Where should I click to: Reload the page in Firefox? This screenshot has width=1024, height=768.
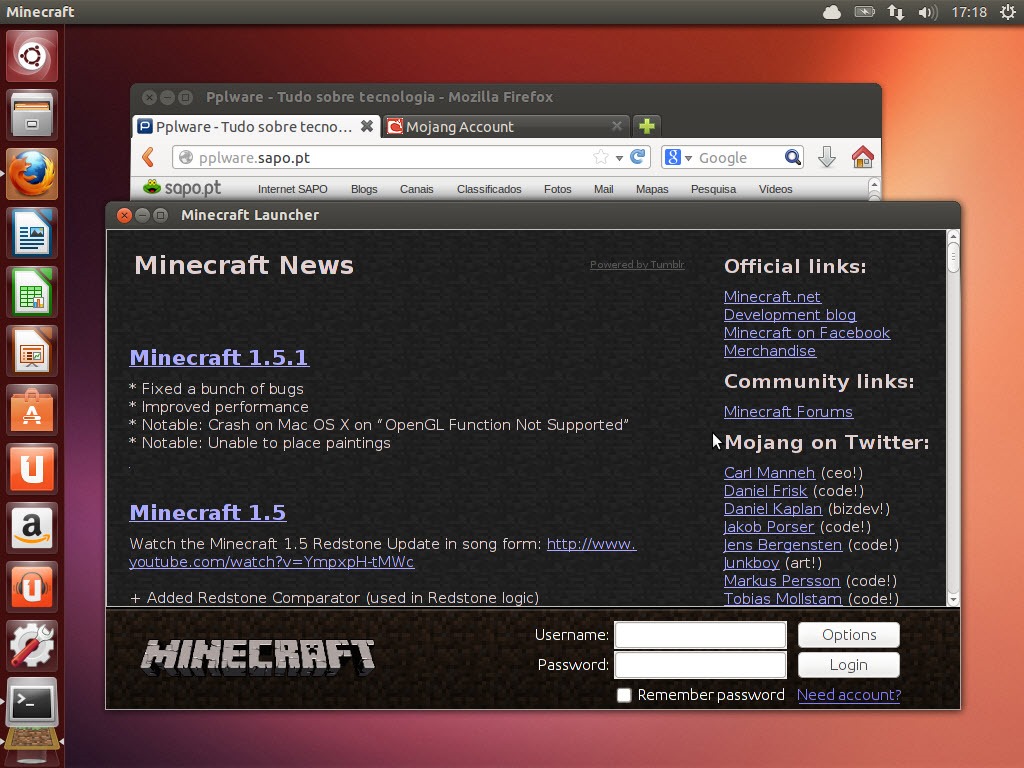click(637, 157)
